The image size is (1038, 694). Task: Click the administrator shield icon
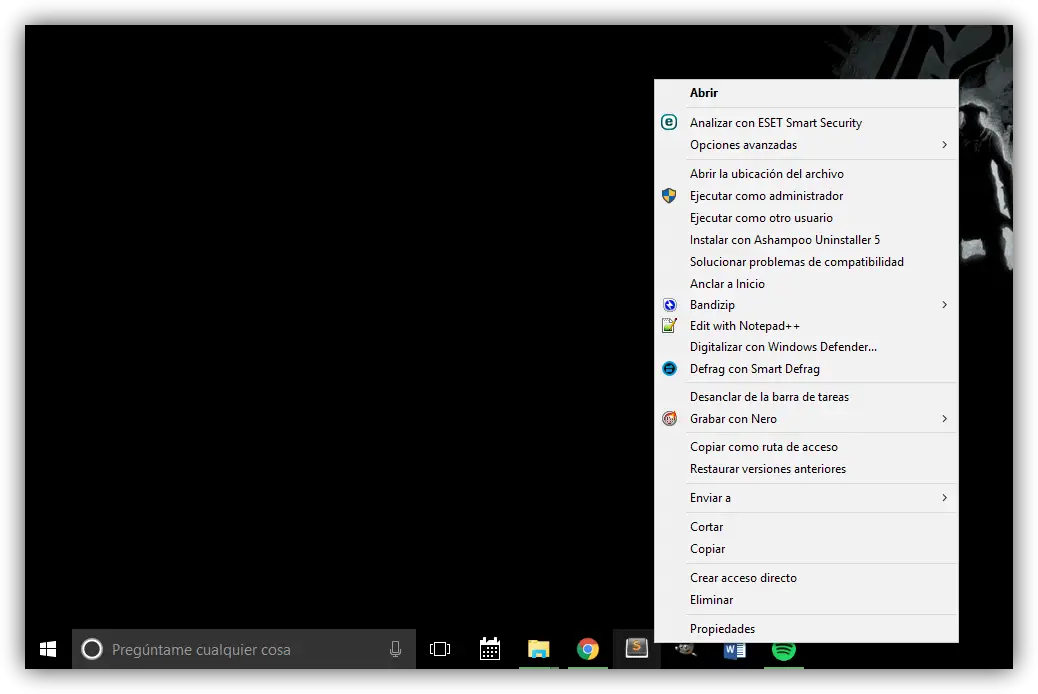(669, 195)
